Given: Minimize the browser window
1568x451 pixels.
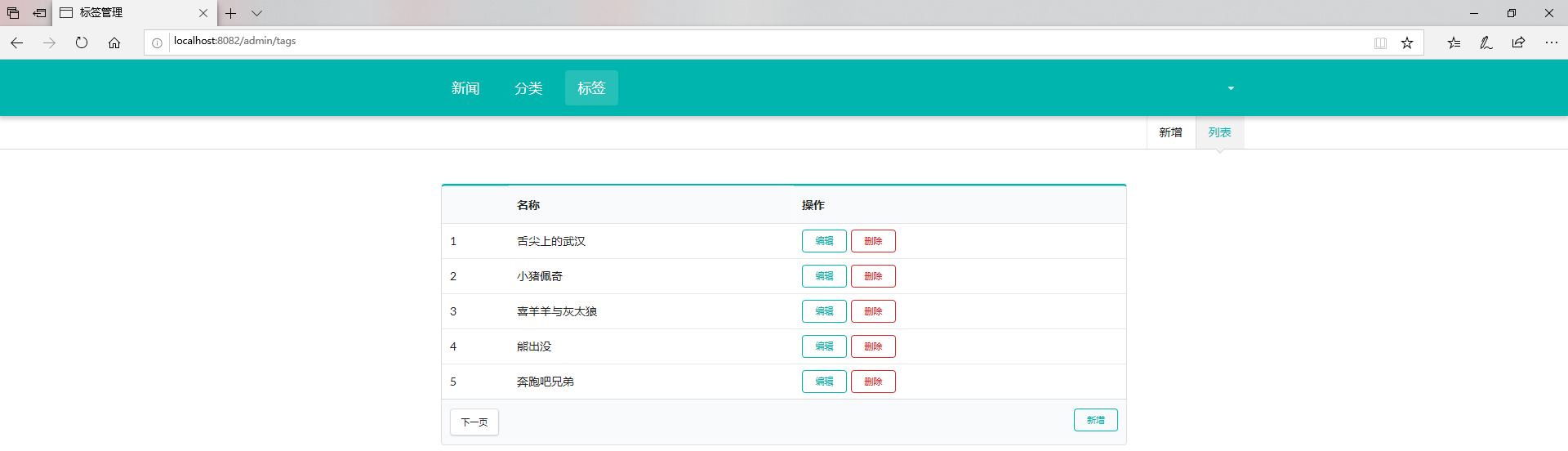Looking at the screenshot, I should 1474,13.
